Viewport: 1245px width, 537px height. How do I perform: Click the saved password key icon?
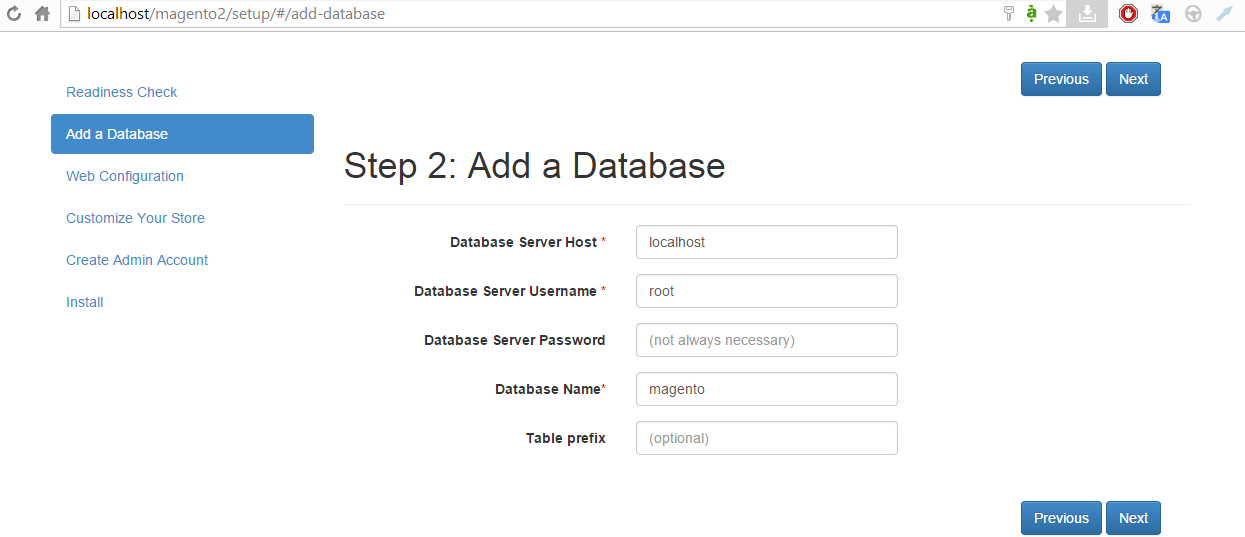pyautogui.click(x=1008, y=14)
